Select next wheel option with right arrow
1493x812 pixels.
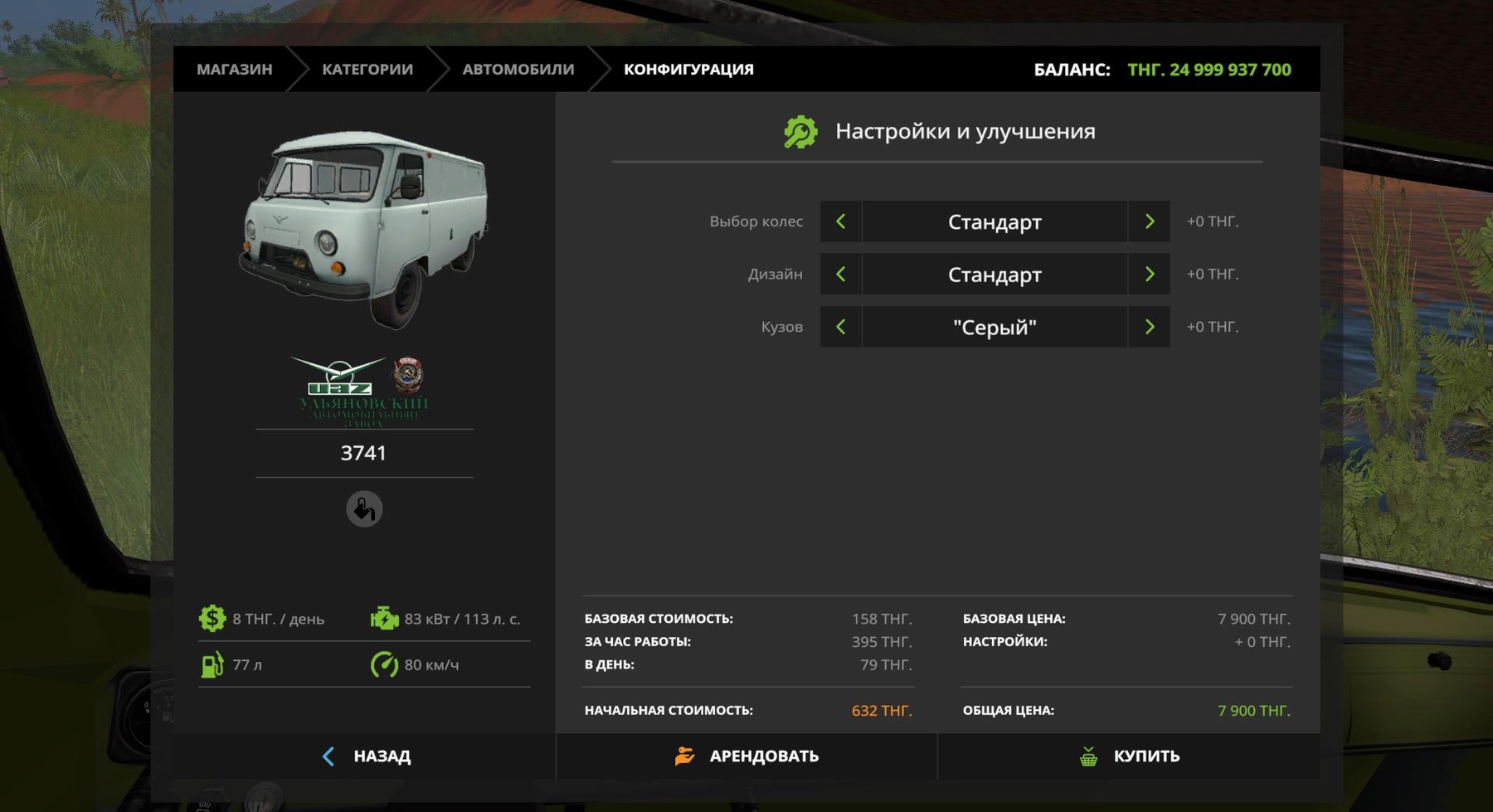point(1149,221)
